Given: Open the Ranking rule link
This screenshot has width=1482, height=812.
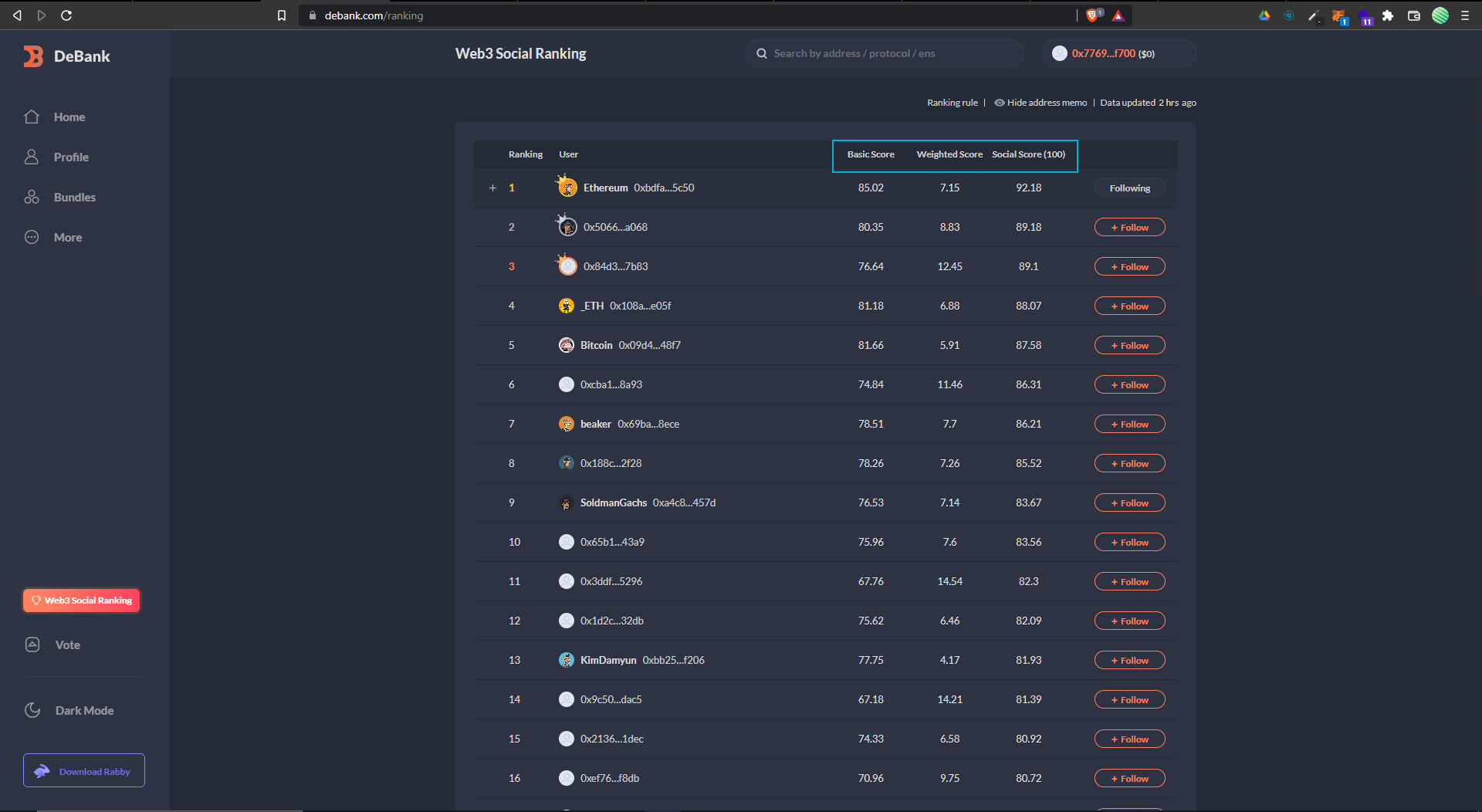Looking at the screenshot, I should point(952,103).
